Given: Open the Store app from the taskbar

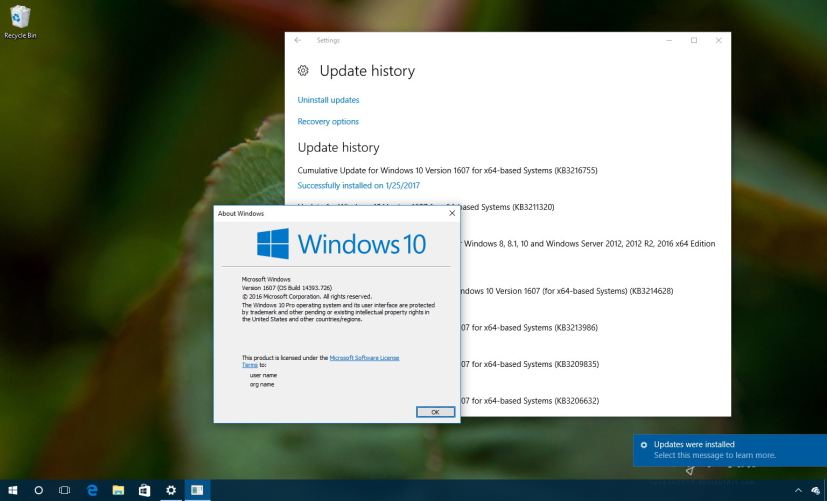Looking at the screenshot, I should pyautogui.click(x=145, y=490).
